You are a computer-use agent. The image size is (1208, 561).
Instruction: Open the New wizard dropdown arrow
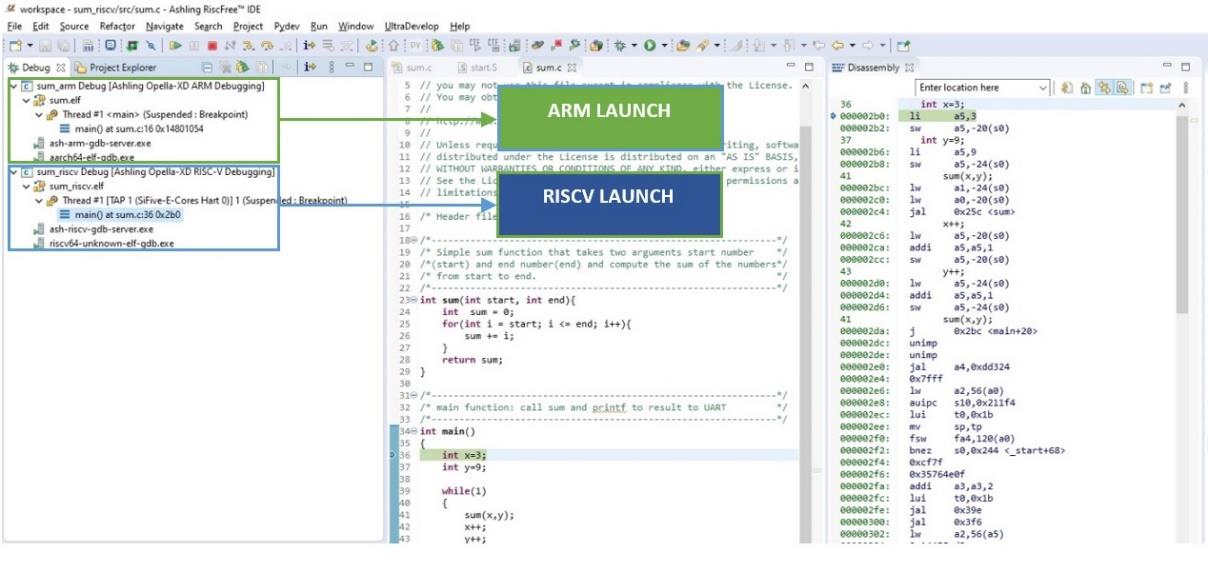pos(30,45)
